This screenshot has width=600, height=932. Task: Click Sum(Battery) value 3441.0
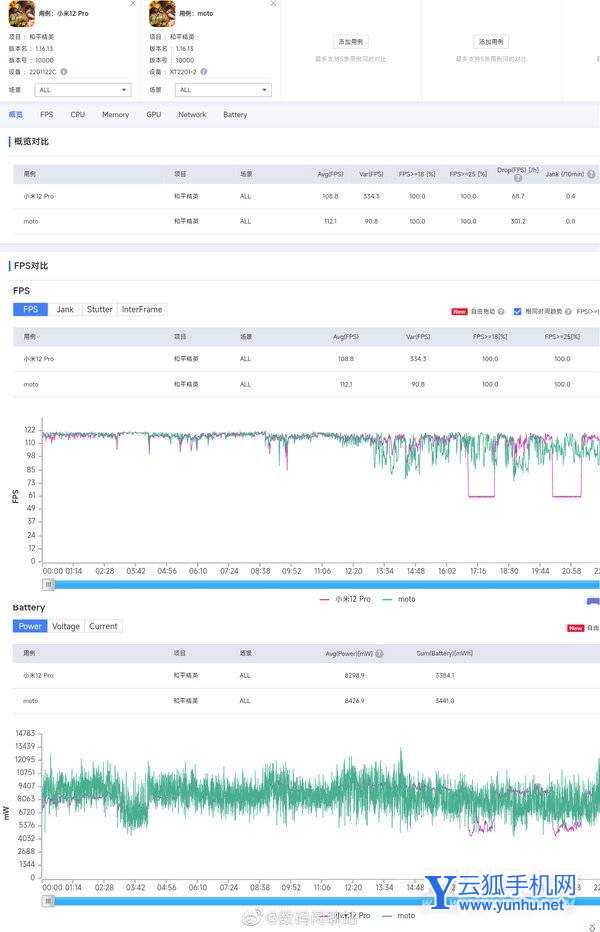point(445,701)
